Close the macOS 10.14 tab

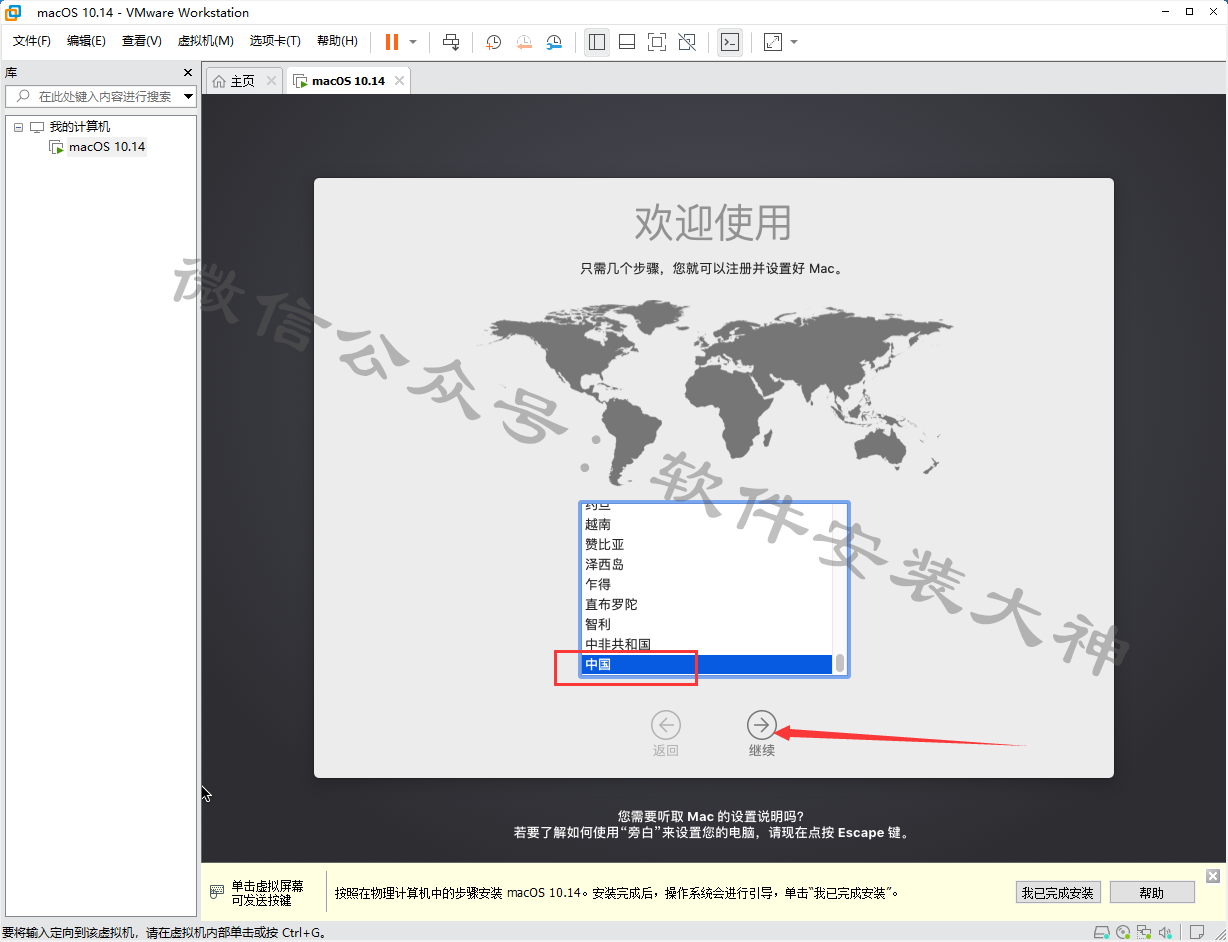coord(399,81)
